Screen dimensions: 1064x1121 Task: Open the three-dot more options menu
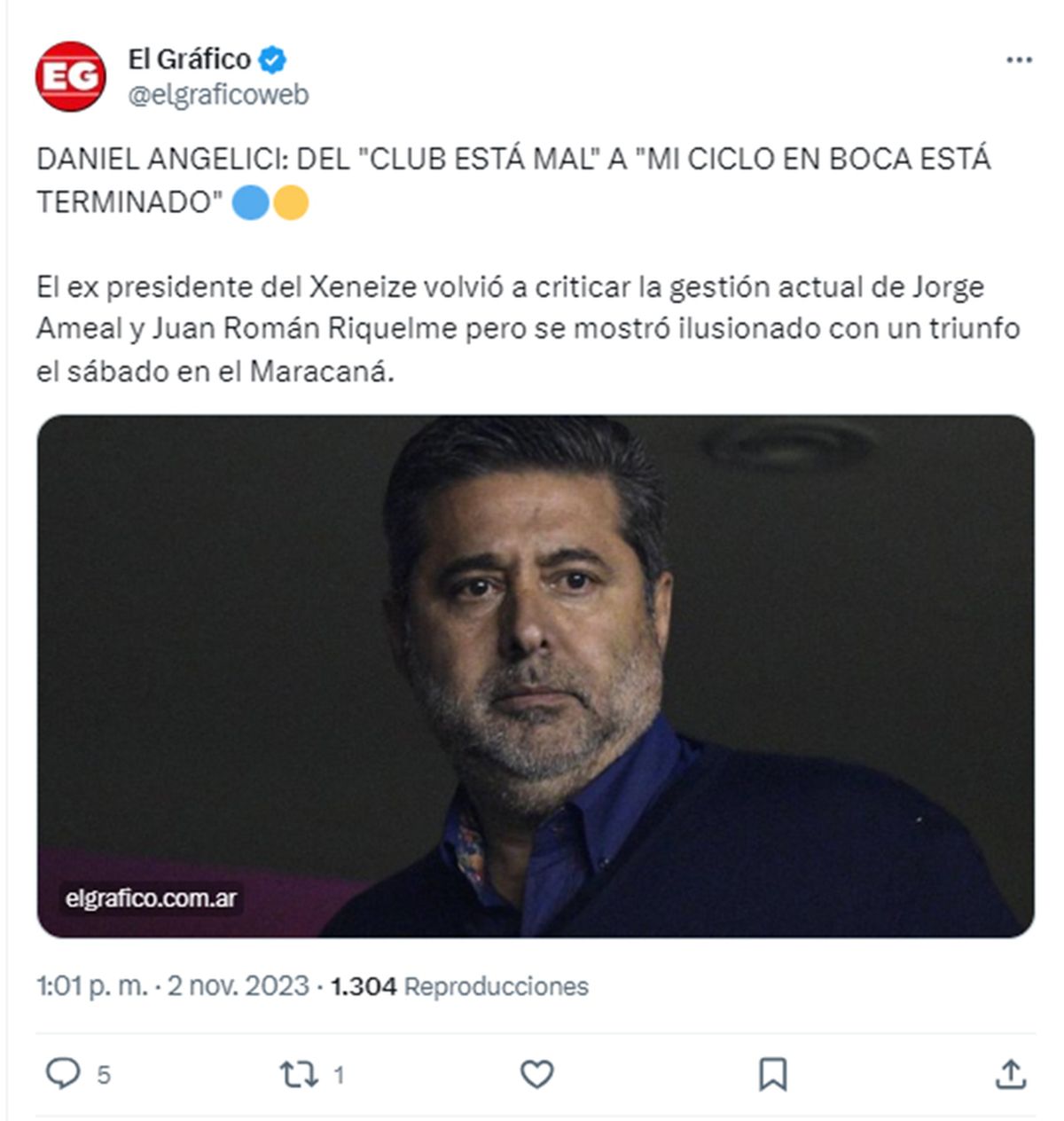tap(1019, 60)
